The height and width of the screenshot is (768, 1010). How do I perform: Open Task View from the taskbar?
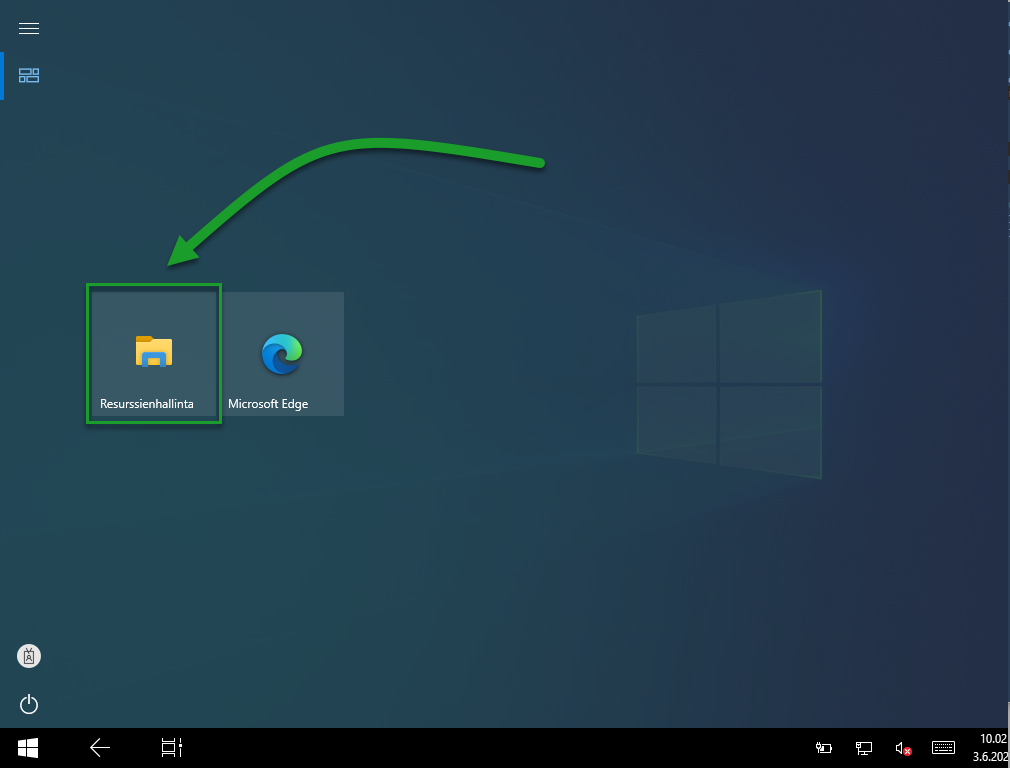170,747
